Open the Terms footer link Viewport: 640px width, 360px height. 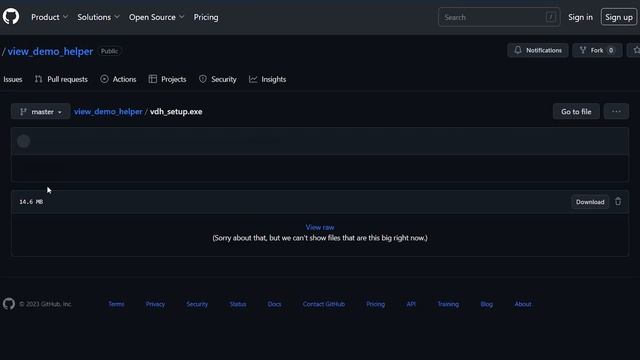(x=116, y=304)
